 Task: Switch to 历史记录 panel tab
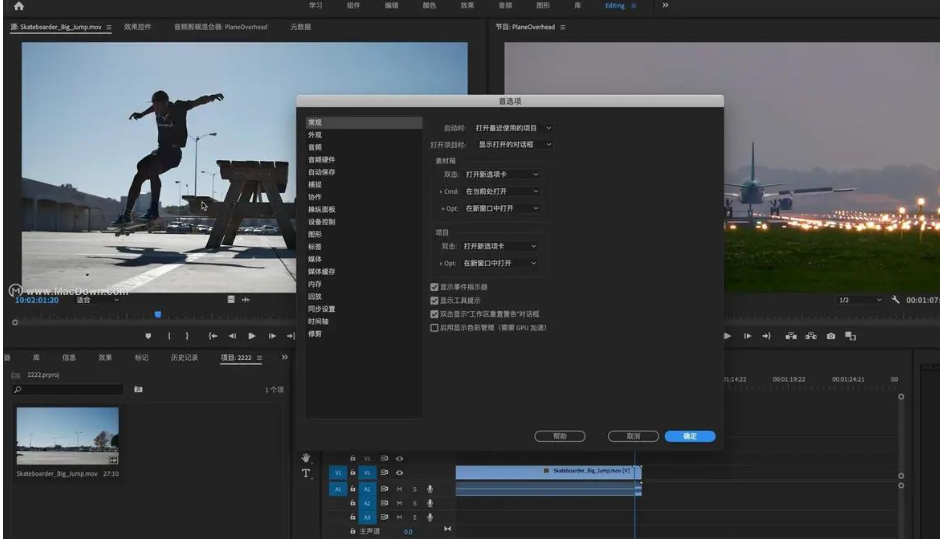[x=184, y=357]
